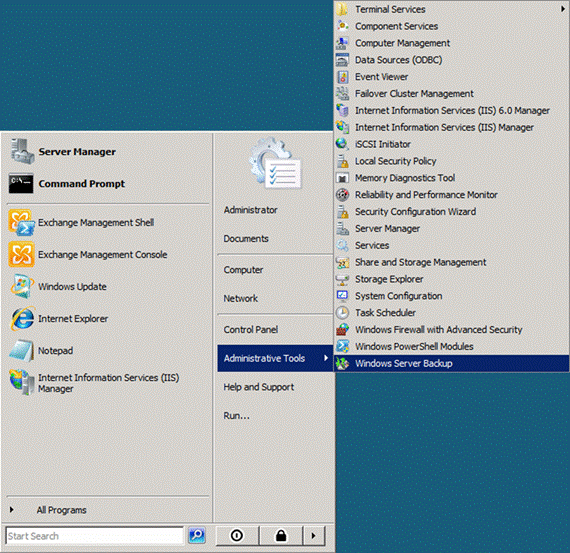Click the Windows Firewall brick wall icon
Screen dimensions: 570x553
342,329
